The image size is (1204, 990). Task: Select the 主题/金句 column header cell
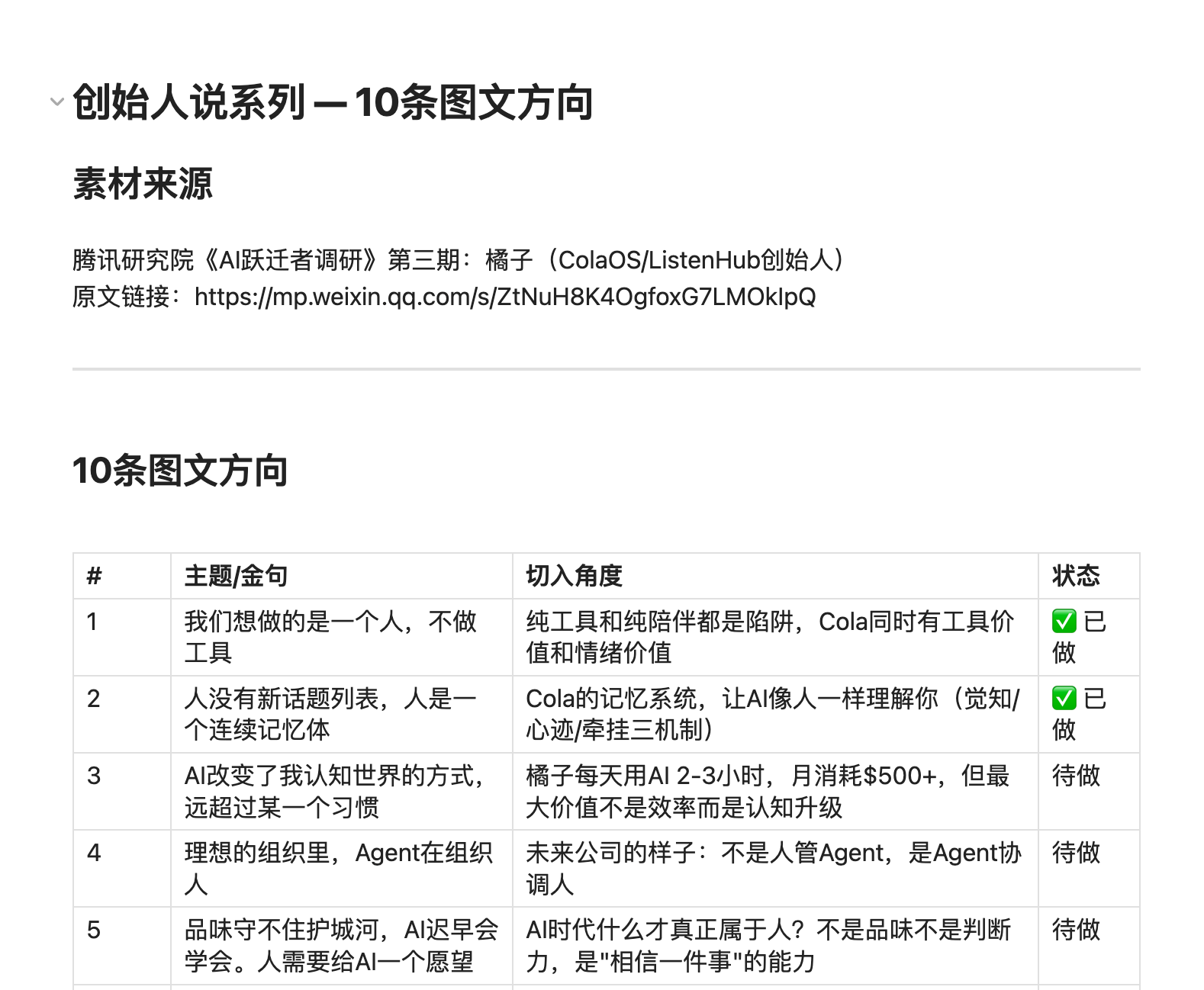pyautogui.click(x=342, y=576)
